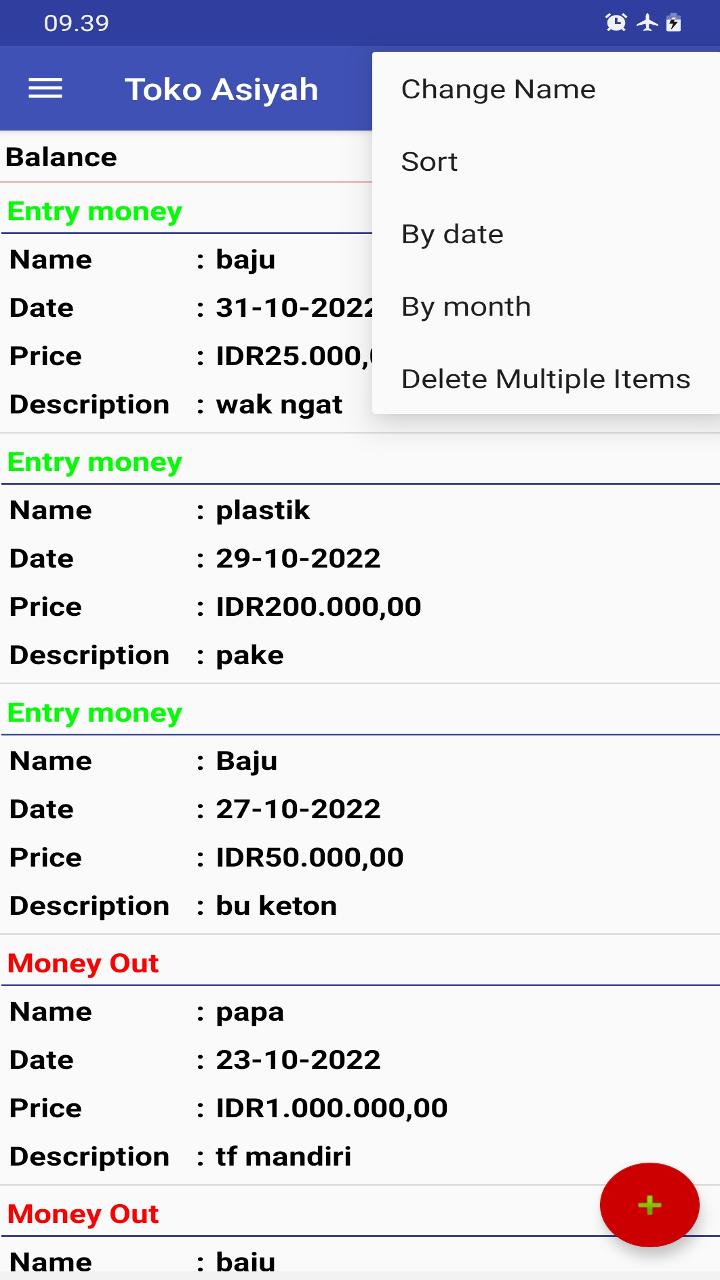Tap the red add transaction plus button
720x1280 pixels.
point(650,1204)
